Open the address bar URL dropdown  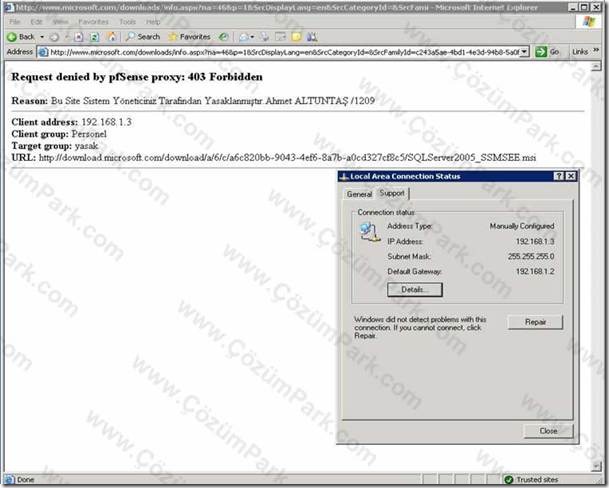tap(524, 52)
